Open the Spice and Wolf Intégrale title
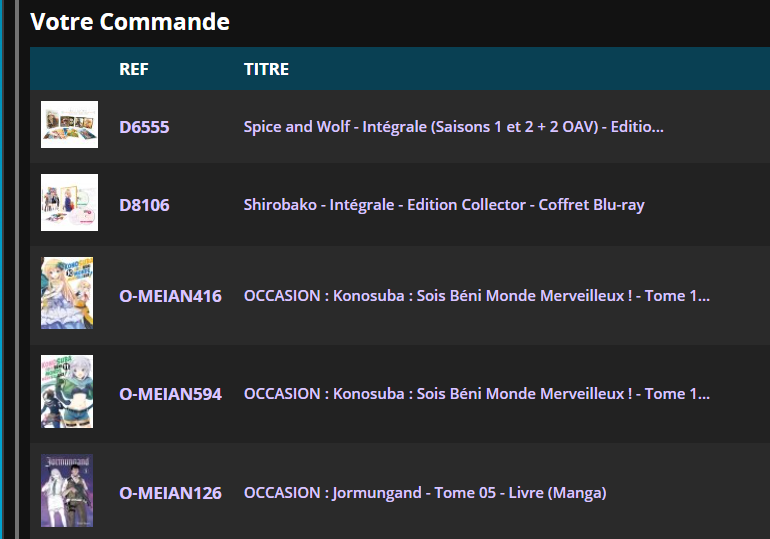The image size is (770, 539). point(454,127)
